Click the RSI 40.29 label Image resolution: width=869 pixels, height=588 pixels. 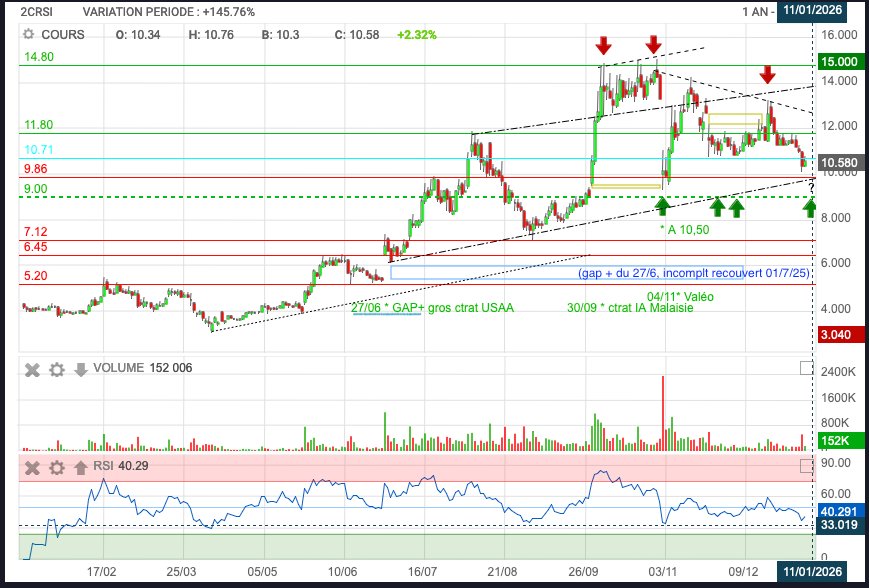[121, 466]
